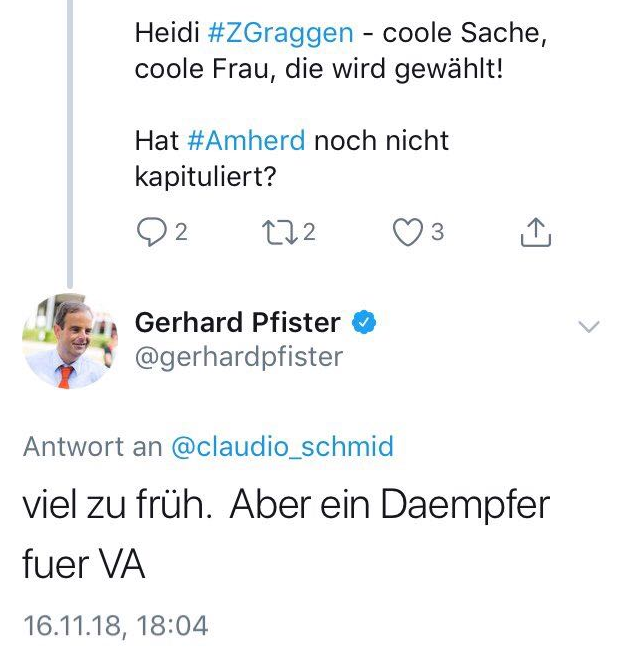
Task: Open Gerhard Pfister's profile picture
Action: tap(65, 343)
